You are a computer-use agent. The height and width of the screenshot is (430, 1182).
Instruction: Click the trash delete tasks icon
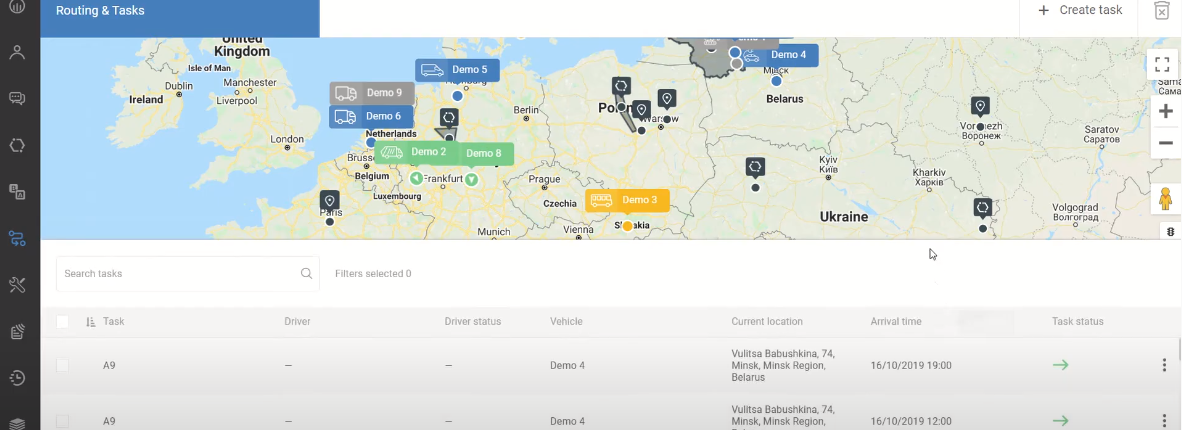pos(1161,10)
